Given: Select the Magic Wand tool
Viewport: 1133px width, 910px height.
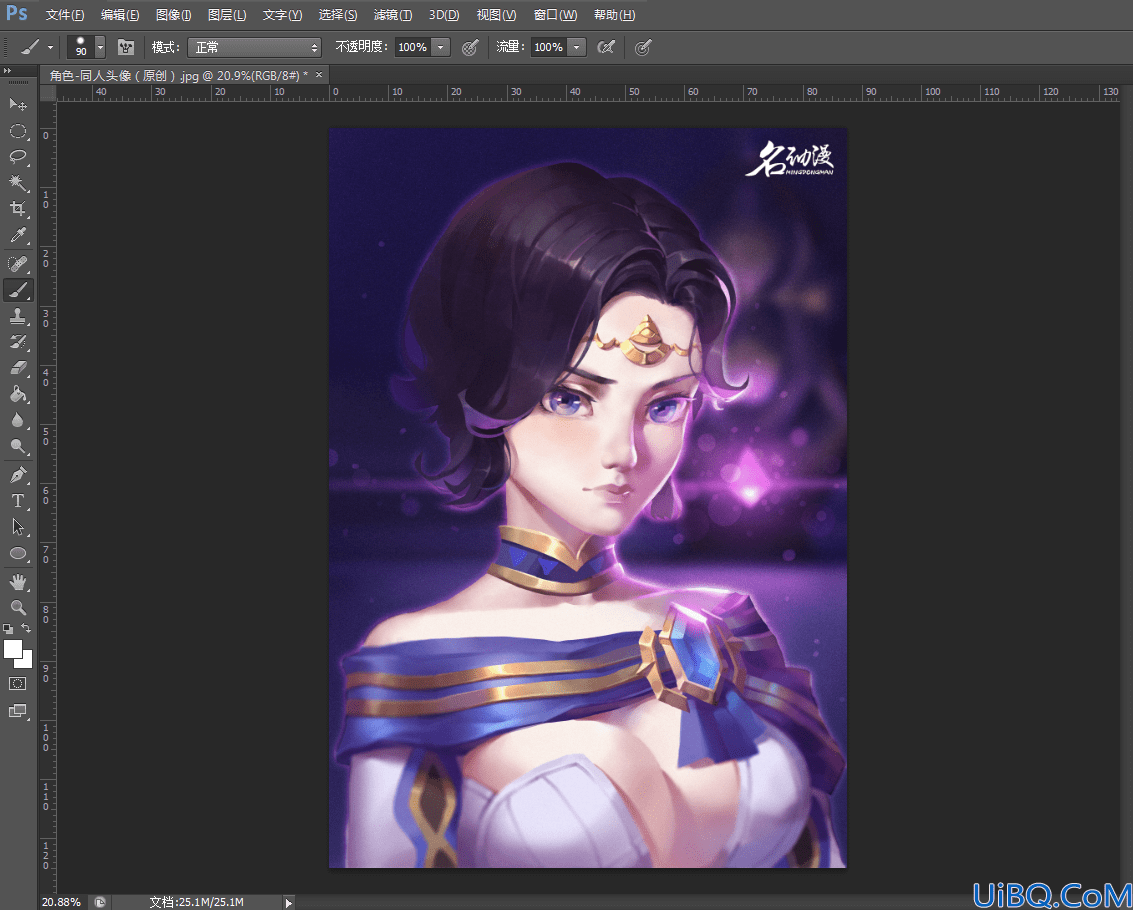Looking at the screenshot, I should point(18,183).
